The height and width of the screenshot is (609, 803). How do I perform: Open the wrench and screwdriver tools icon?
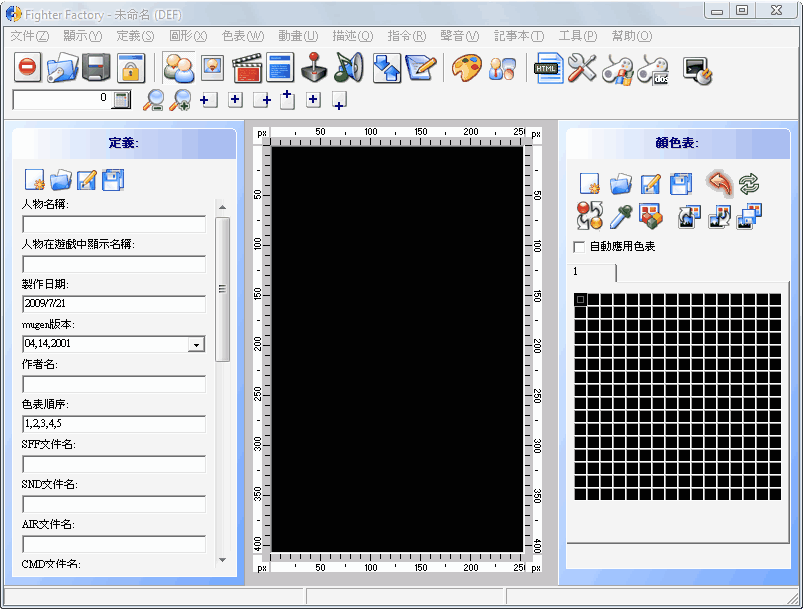(x=582, y=68)
